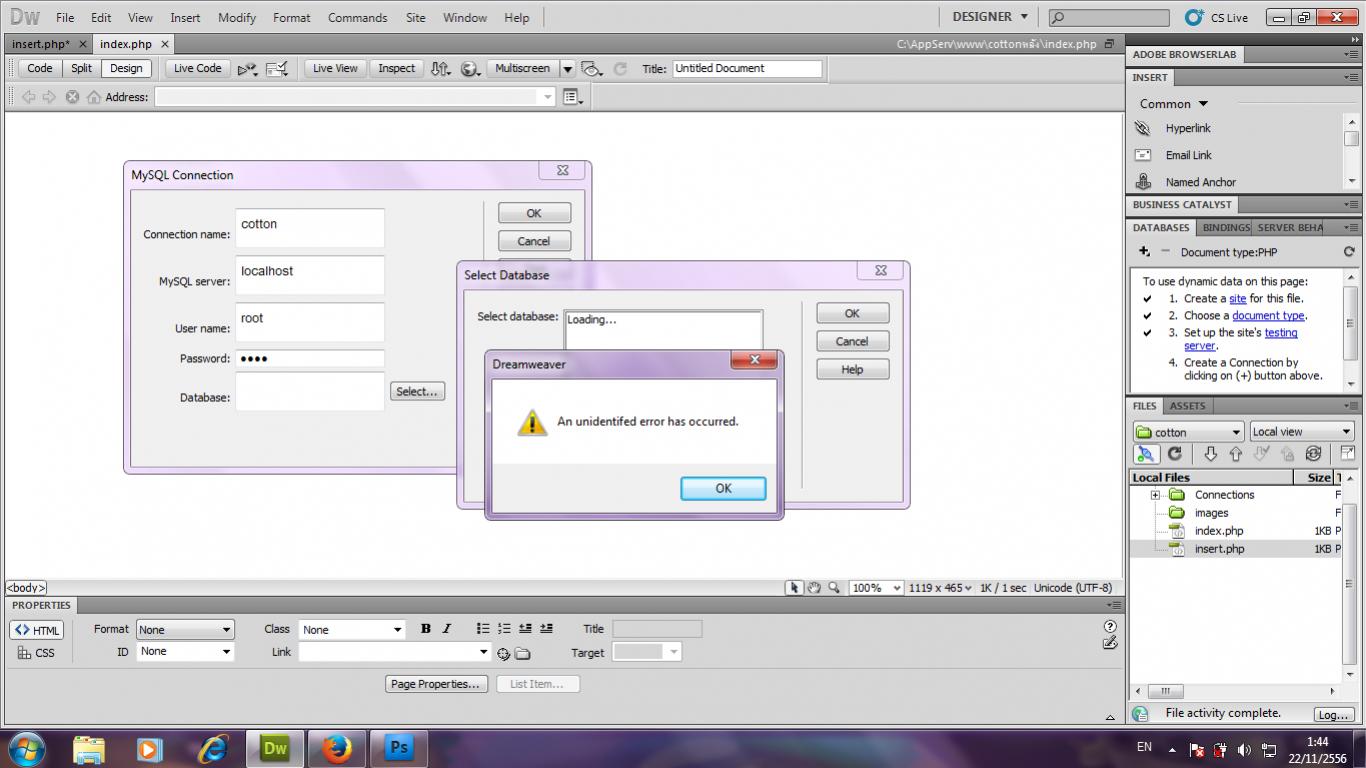Click the Hyperlink icon in the Insert panel
Image resolution: width=1366 pixels, height=768 pixels.
[x=1143, y=128]
